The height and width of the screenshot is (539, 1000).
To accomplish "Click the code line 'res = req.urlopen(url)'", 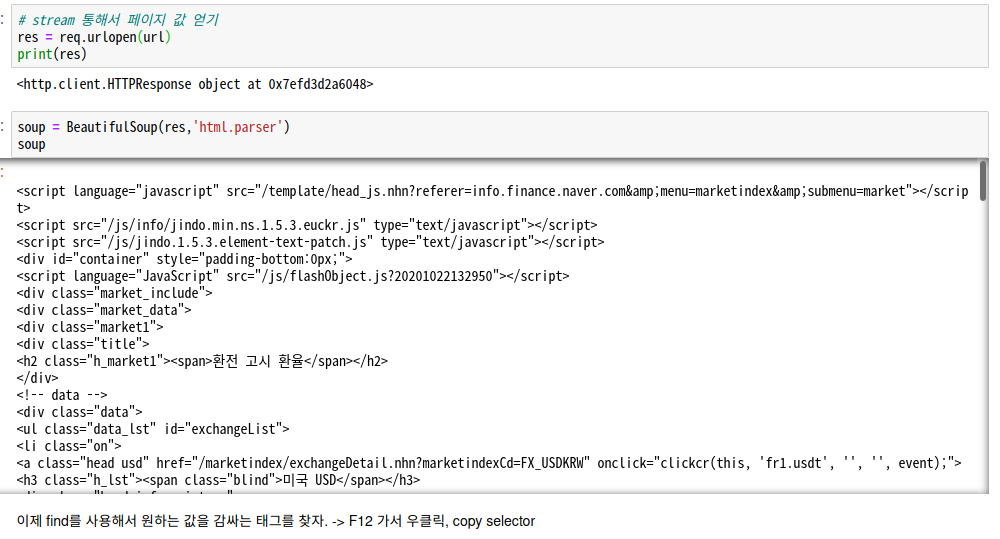I will (x=94, y=37).
